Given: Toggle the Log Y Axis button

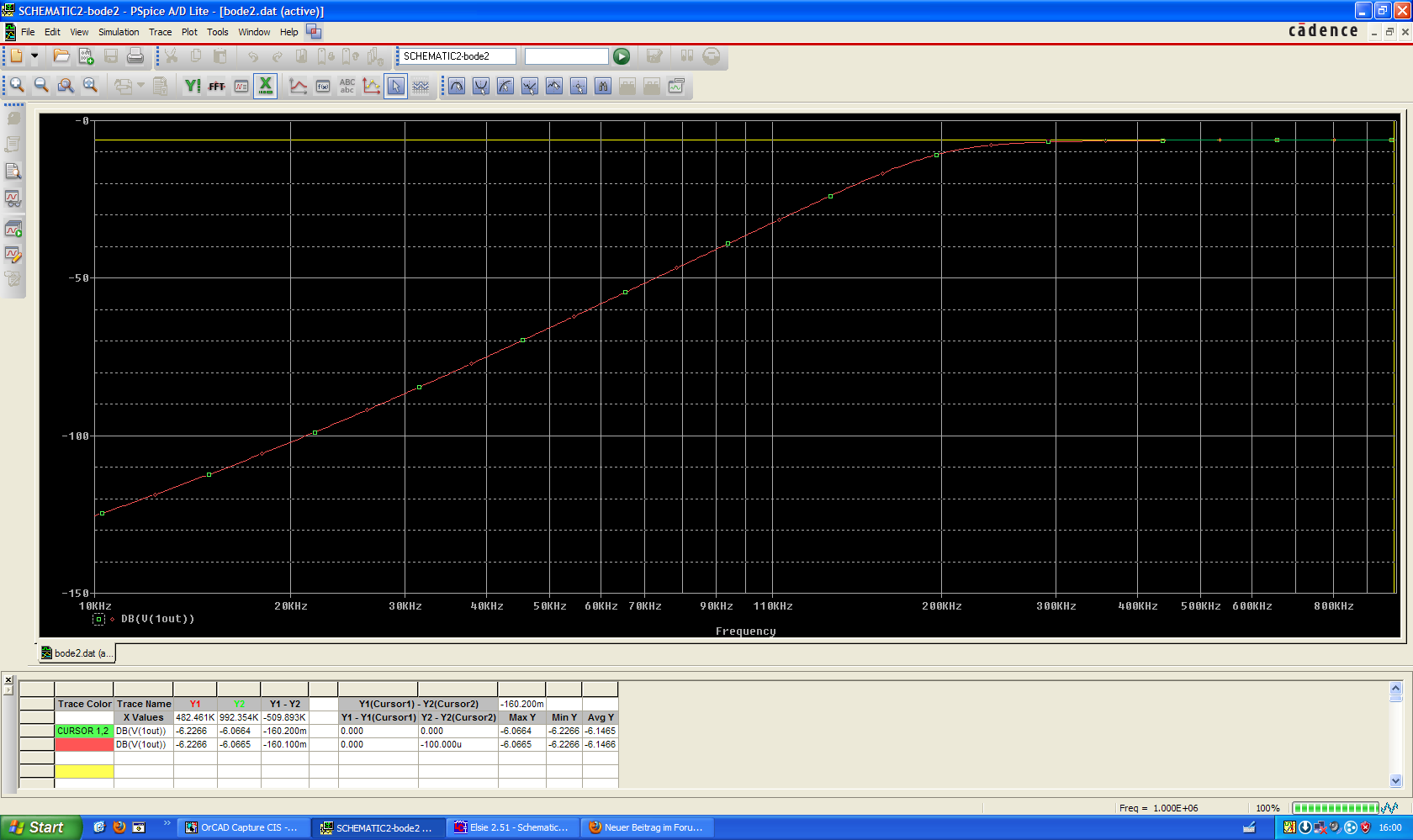Looking at the screenshot, I should (193, 87).
